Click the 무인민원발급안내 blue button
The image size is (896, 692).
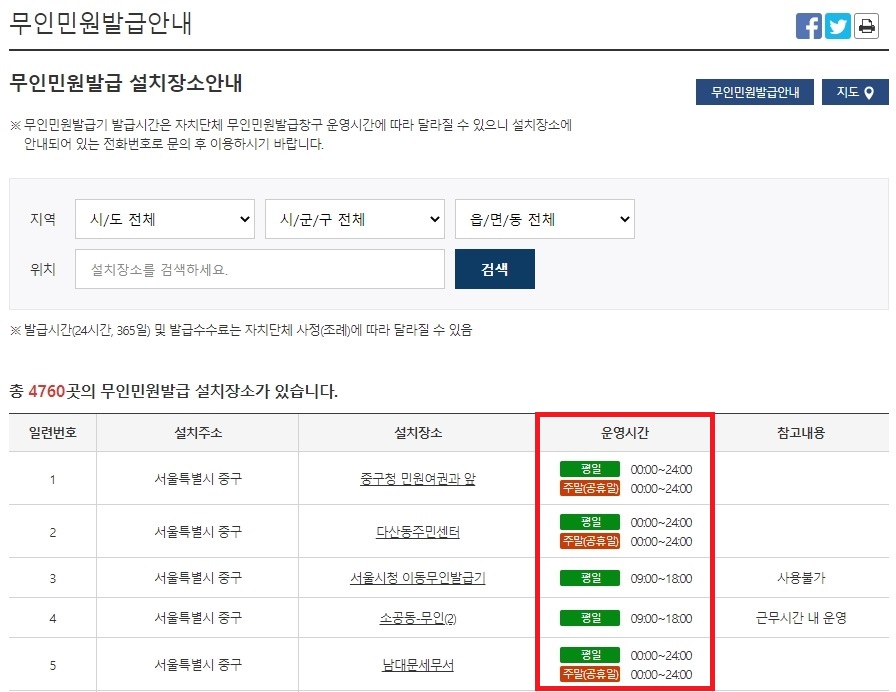pyautogui.click(x=754, y=92)
